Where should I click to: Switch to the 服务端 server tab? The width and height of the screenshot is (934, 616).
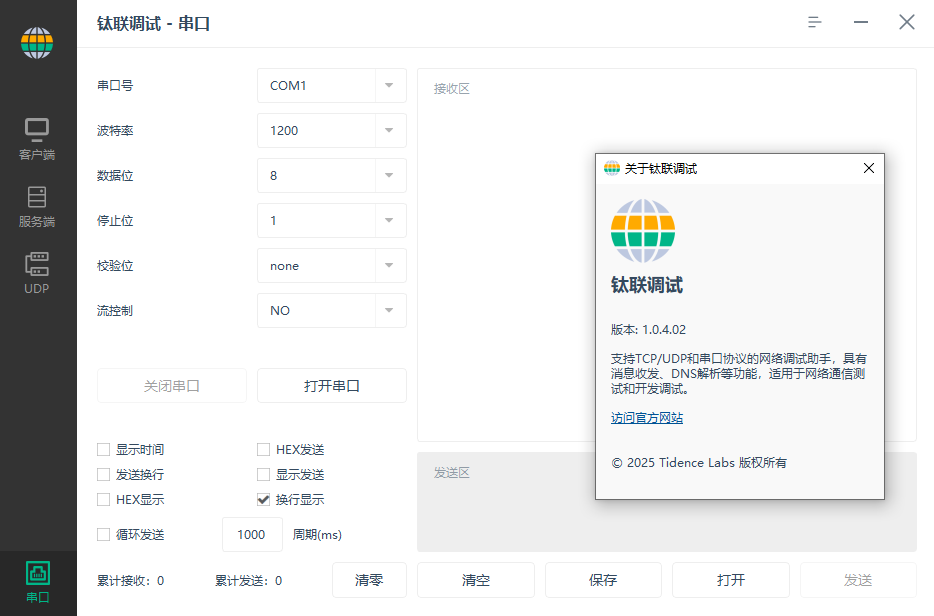(x=37, y=207)
